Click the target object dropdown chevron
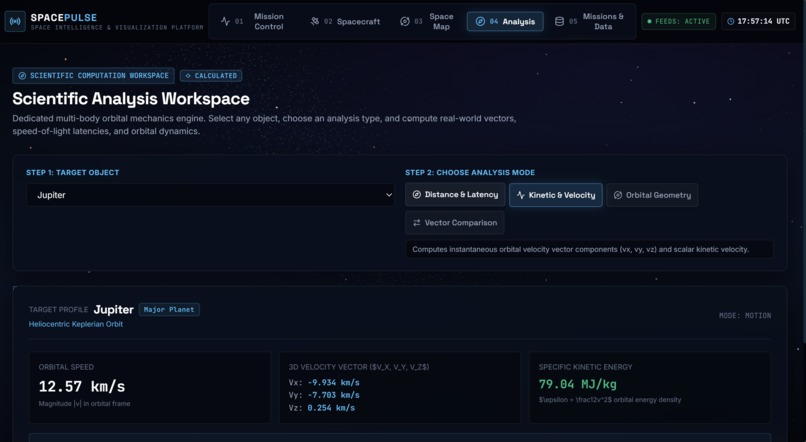Screen dimensions: 806x442 pyautogui.click(x=389, y=195)
